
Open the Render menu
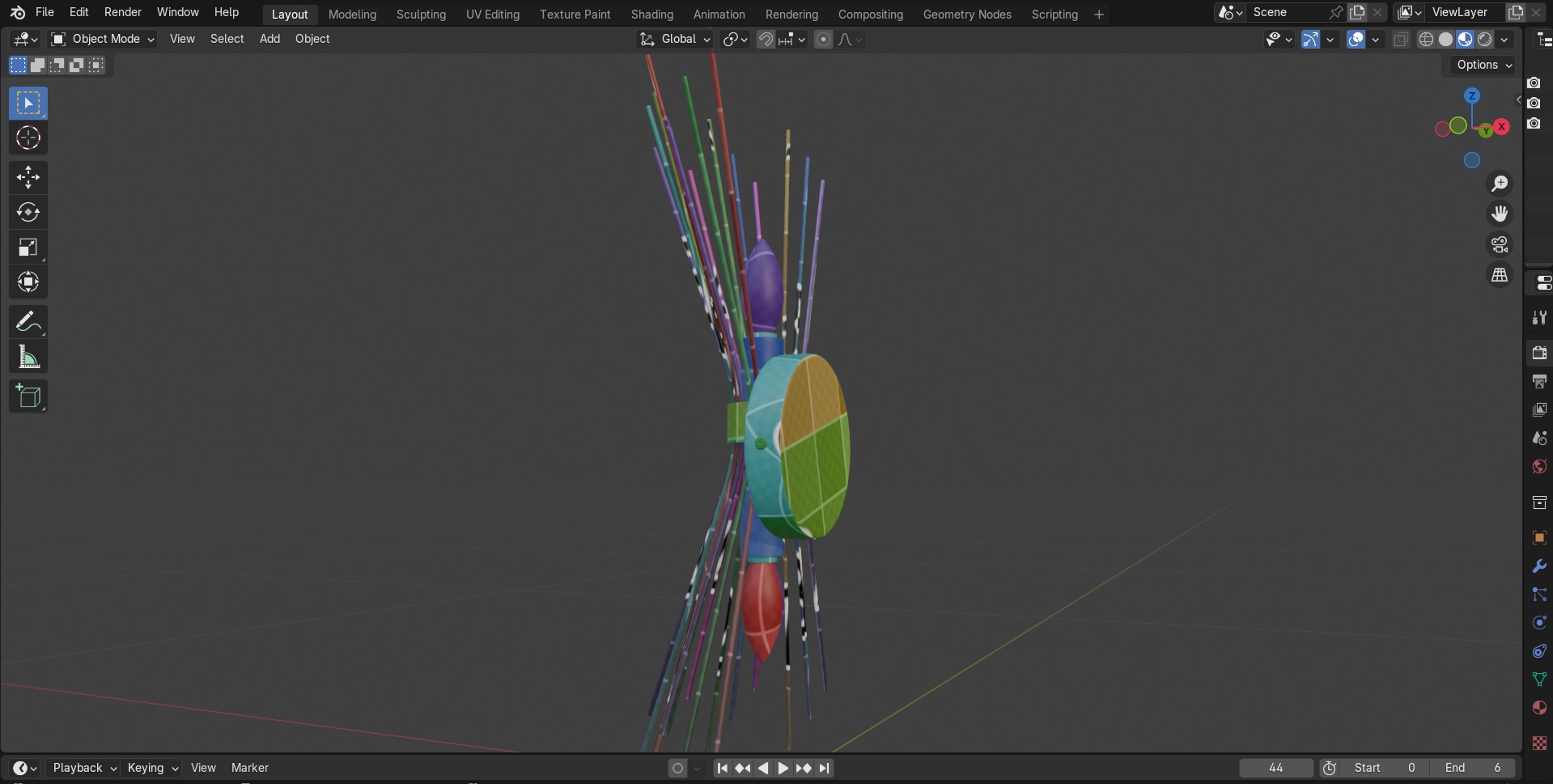pyautogui.click(x=123, y=12)
